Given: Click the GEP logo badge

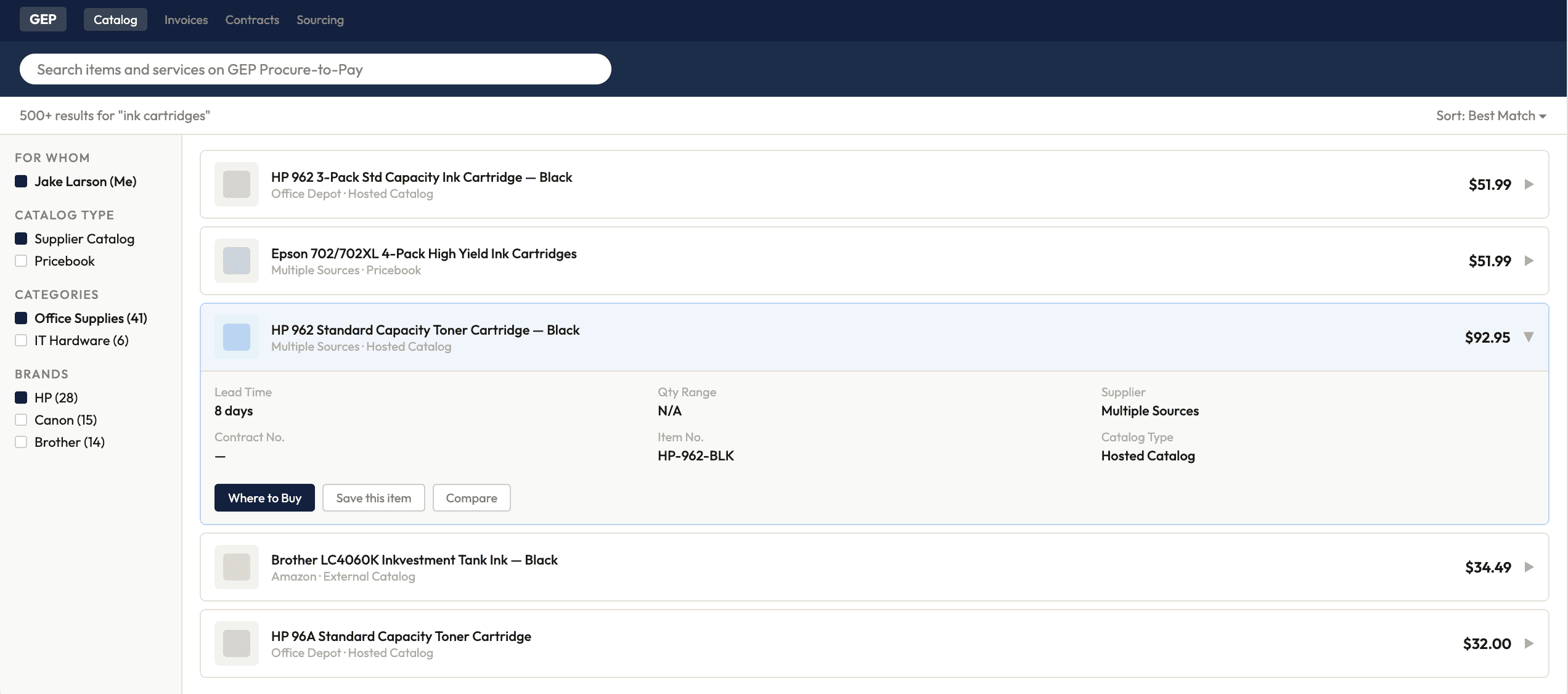Looking at the screenshot, I should pyautogui.click(x=43, y=19).
